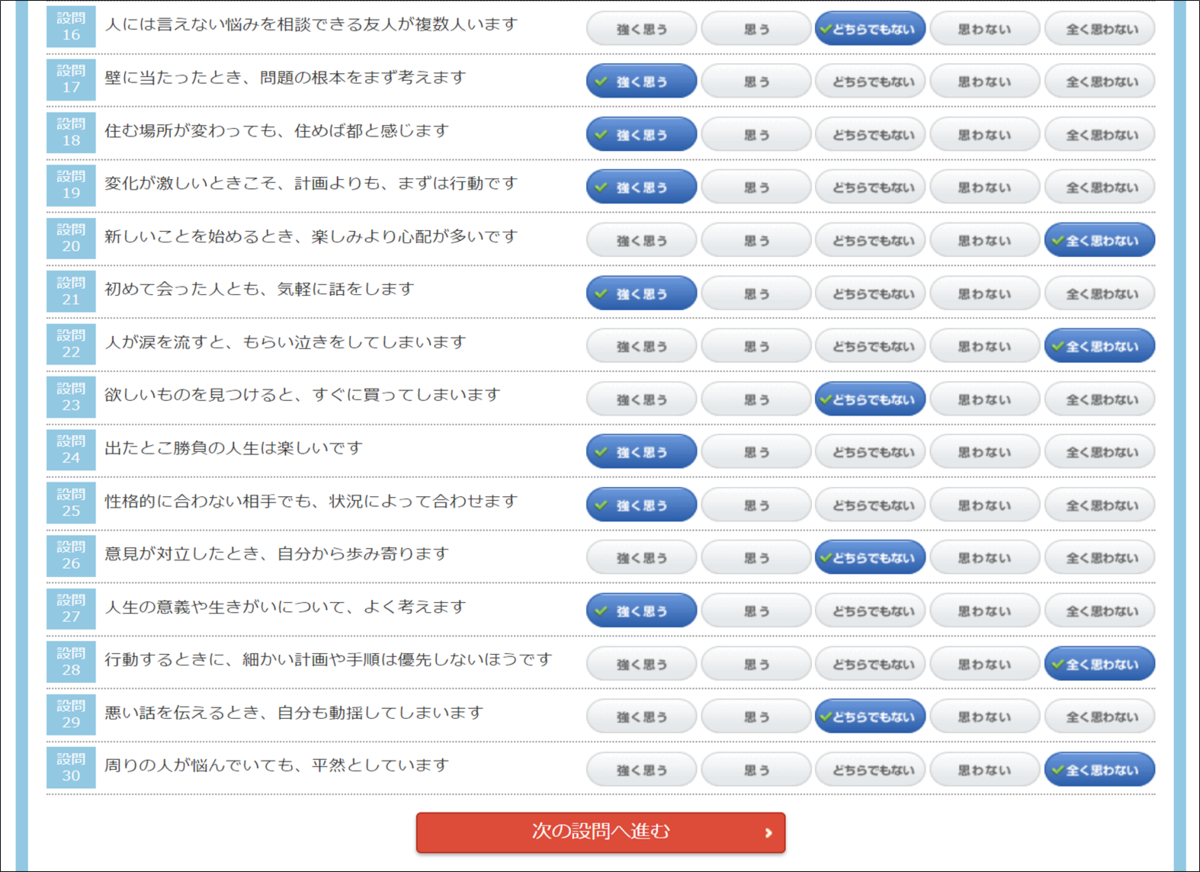Click the checked 全く思わない on question 20
Screen dimensions: 1200x872
pos(1100,240)
